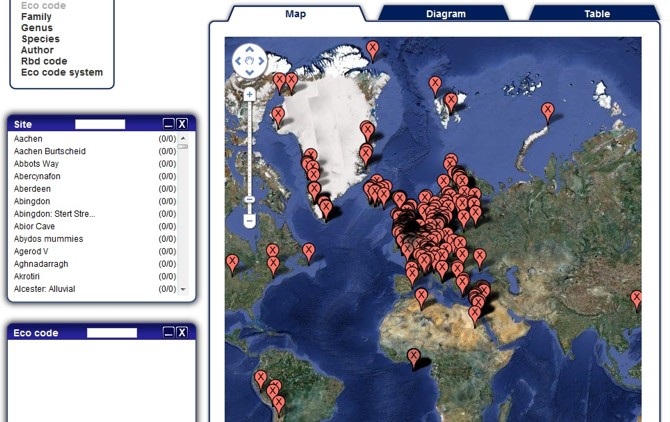This screenshot has width=670, height=422.
Task: Click the southernmost marker in South America
Action: pyautogui.click(x=279, y=406)
